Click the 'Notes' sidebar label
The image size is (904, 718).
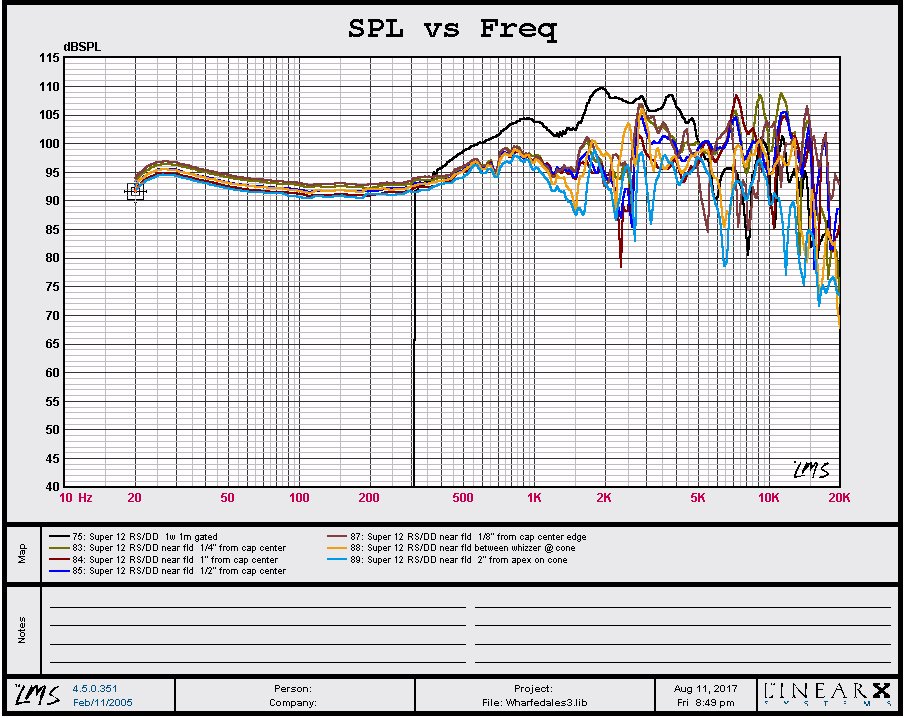pyautogui.click(x=22, y=629)
